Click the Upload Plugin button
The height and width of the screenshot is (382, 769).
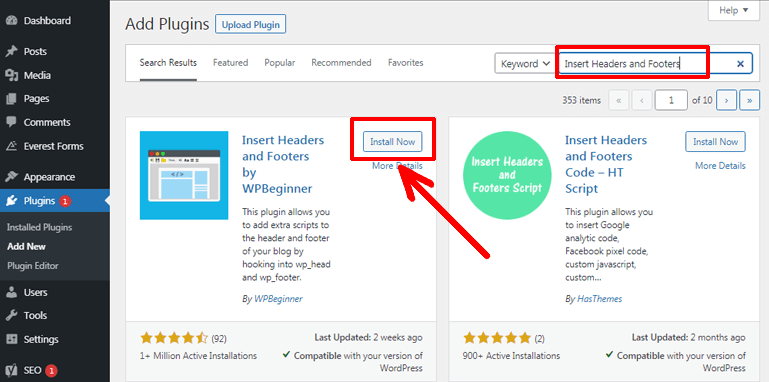pos(251,25)
